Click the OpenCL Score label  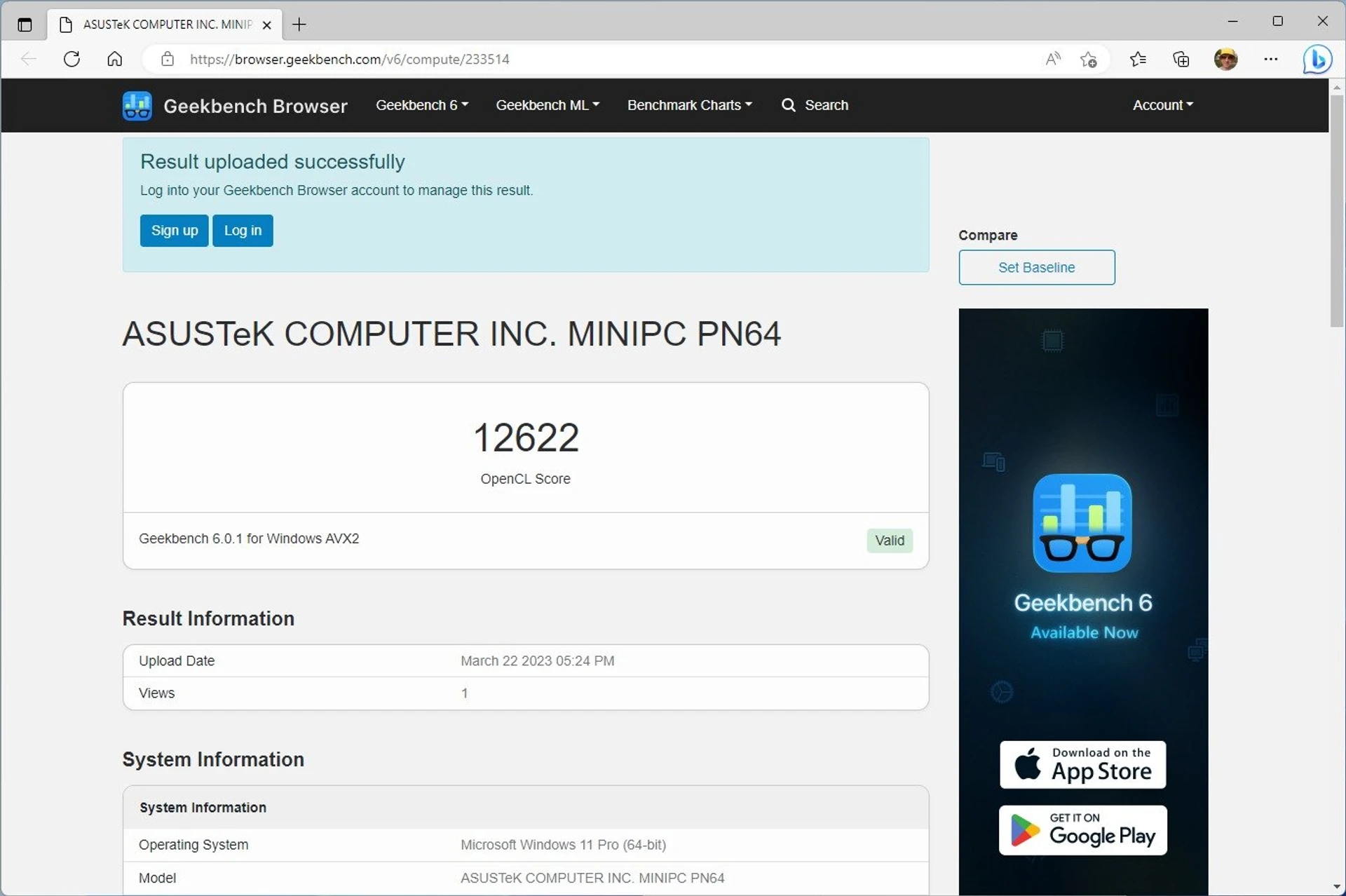tap(526, 479)
